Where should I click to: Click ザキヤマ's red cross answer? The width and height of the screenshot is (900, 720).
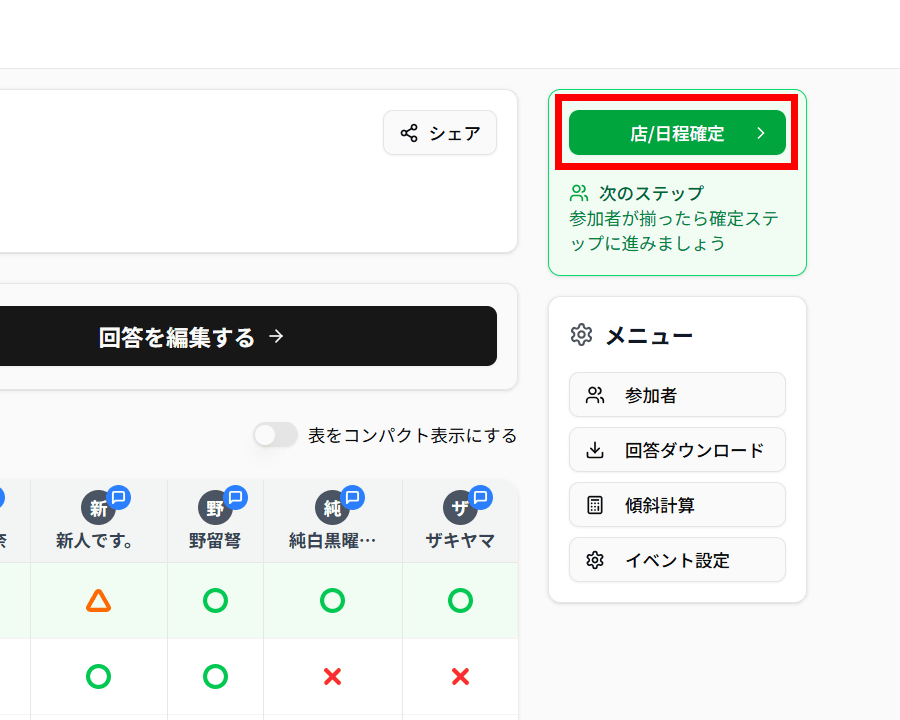click(460, 677)
